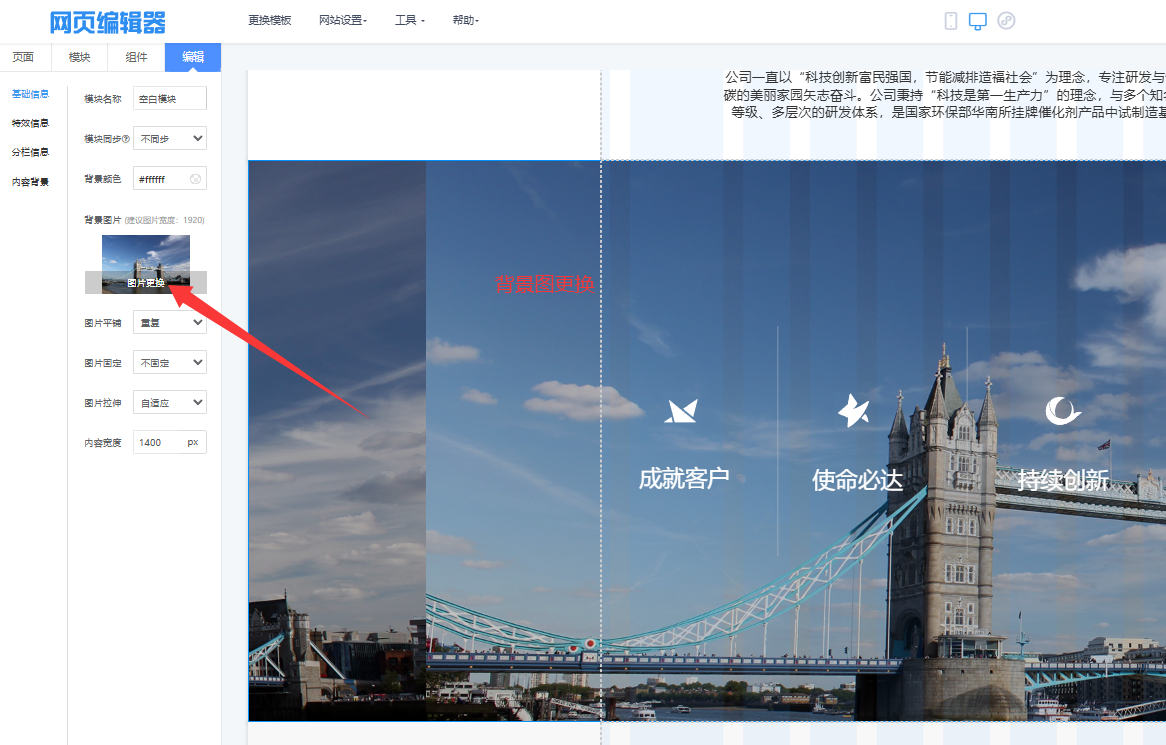This screenshot has width=1166, height=745.
Task: Switch to the 模块 tab
Action: [80, 57]
